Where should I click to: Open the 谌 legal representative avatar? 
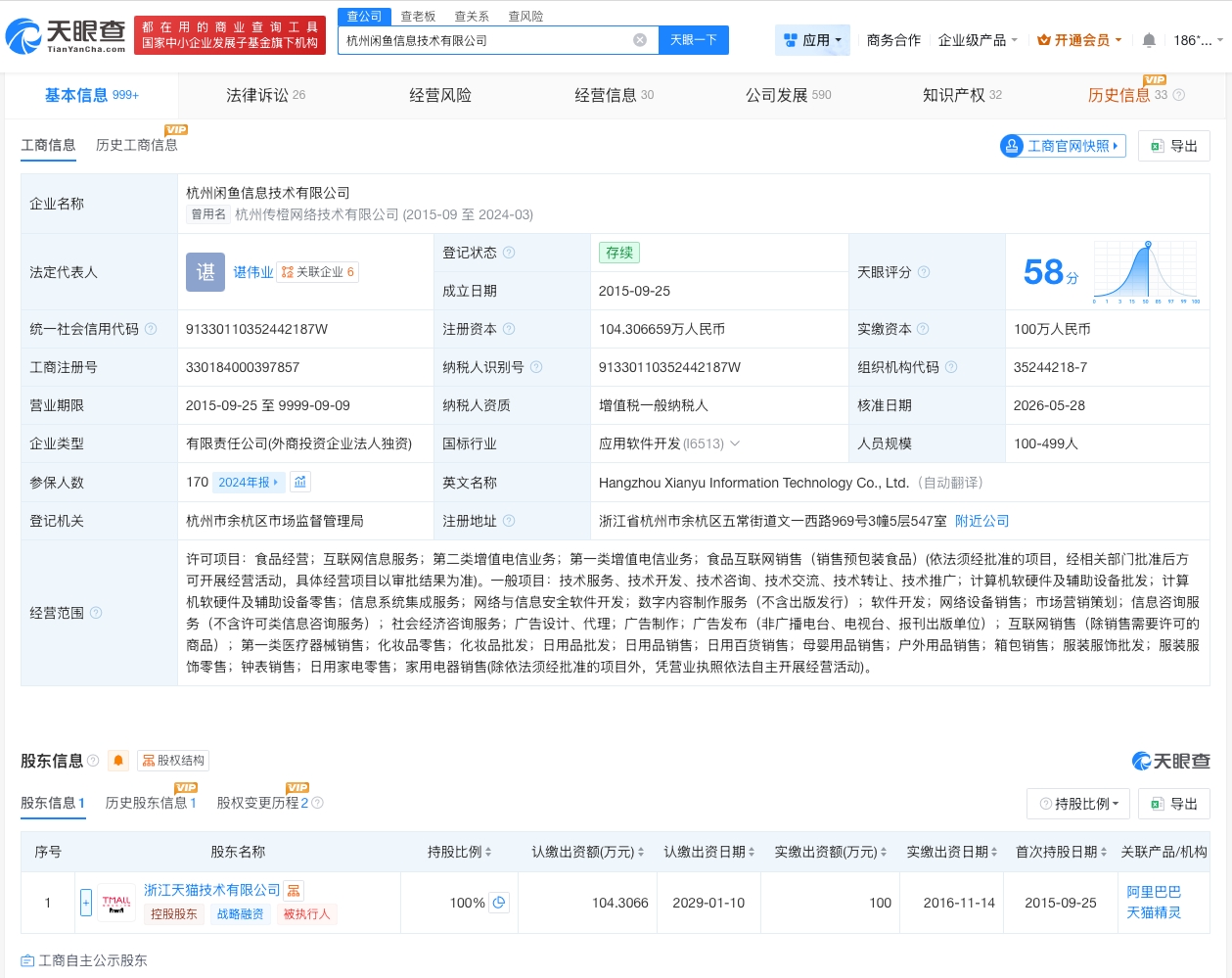click(205, 272)
